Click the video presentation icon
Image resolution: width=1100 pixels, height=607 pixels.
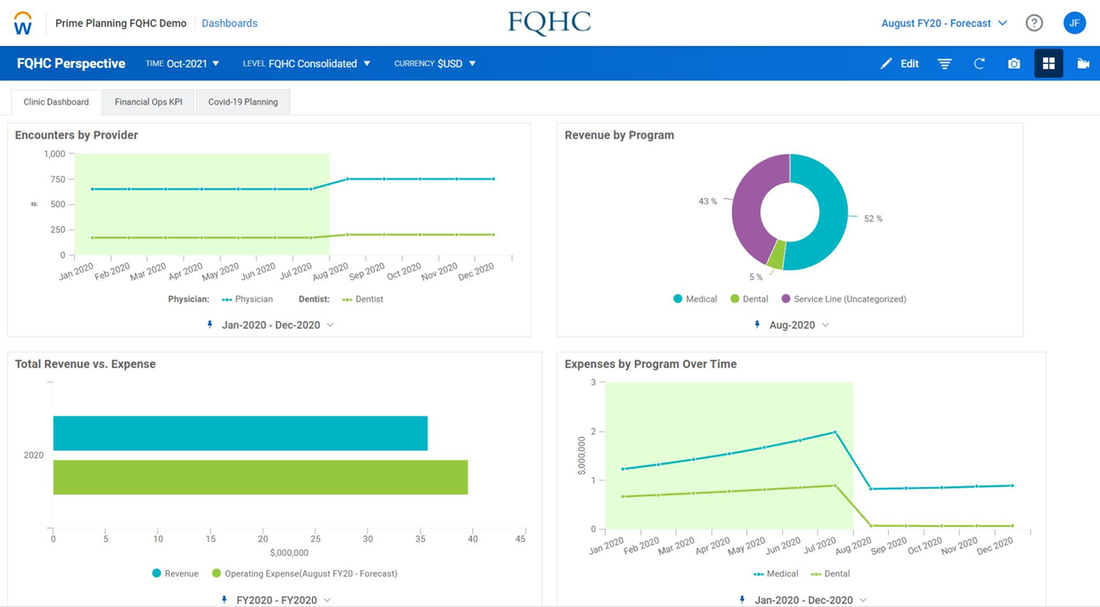point(1083,64)
